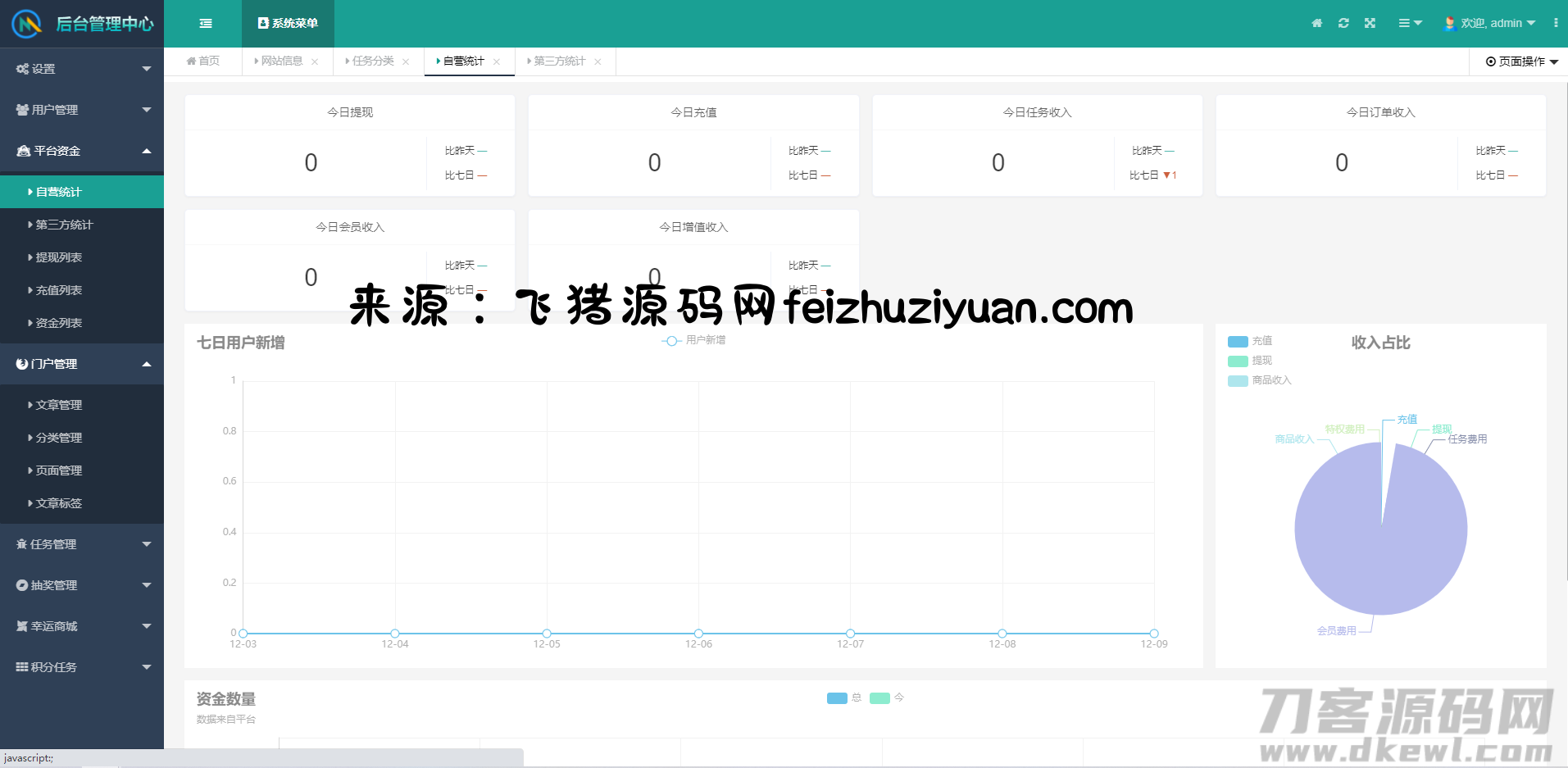Screen dimensions: 1568x768
Task: Click the vertical three-dot more icon
Action: click(1555, 23)
